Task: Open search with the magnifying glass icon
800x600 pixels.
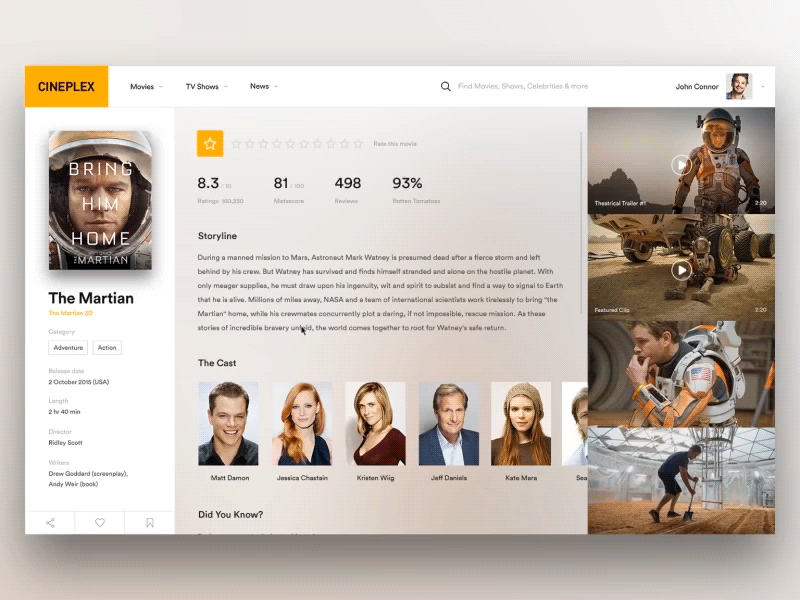Action: pos(445,87)
